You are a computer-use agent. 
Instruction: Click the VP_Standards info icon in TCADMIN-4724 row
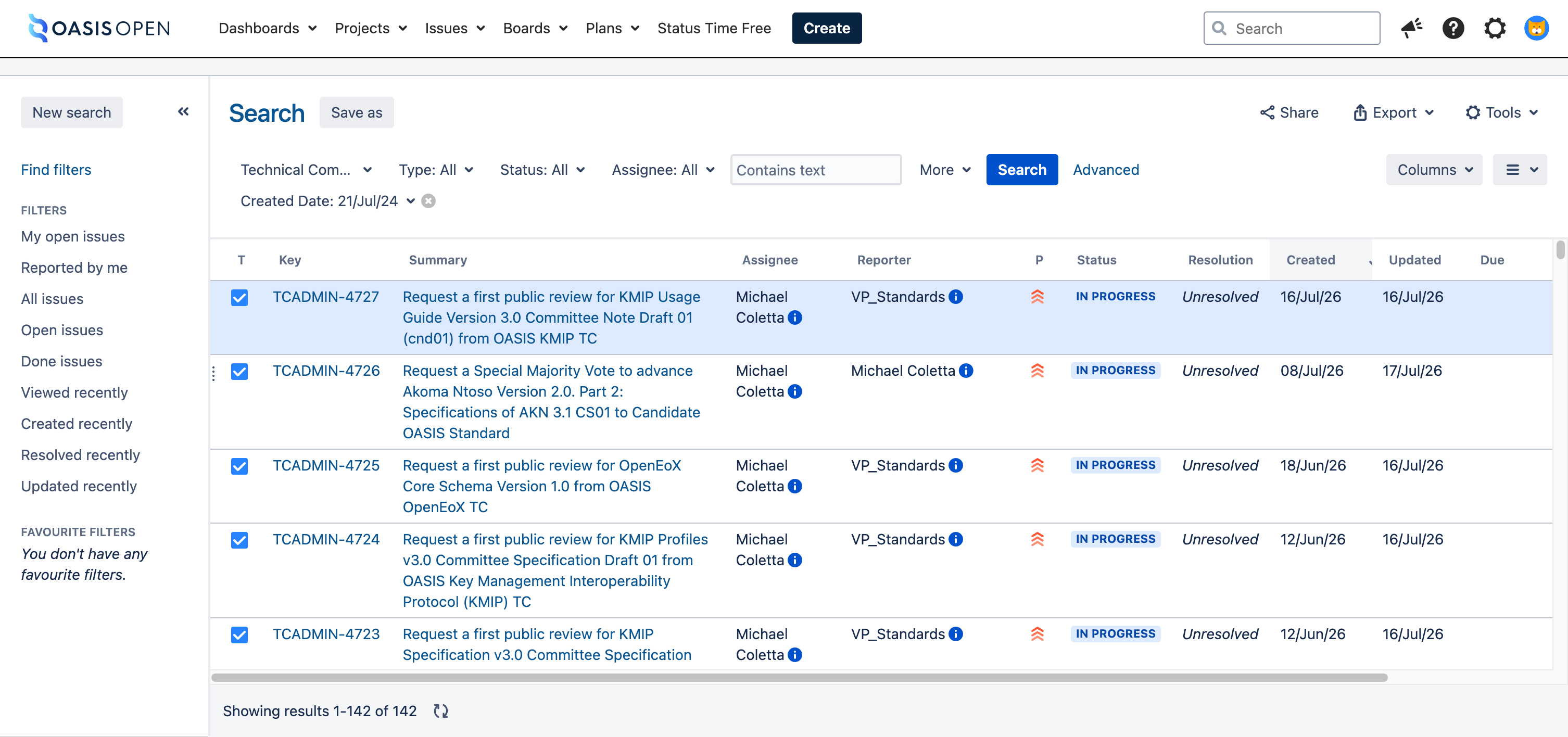956,539
